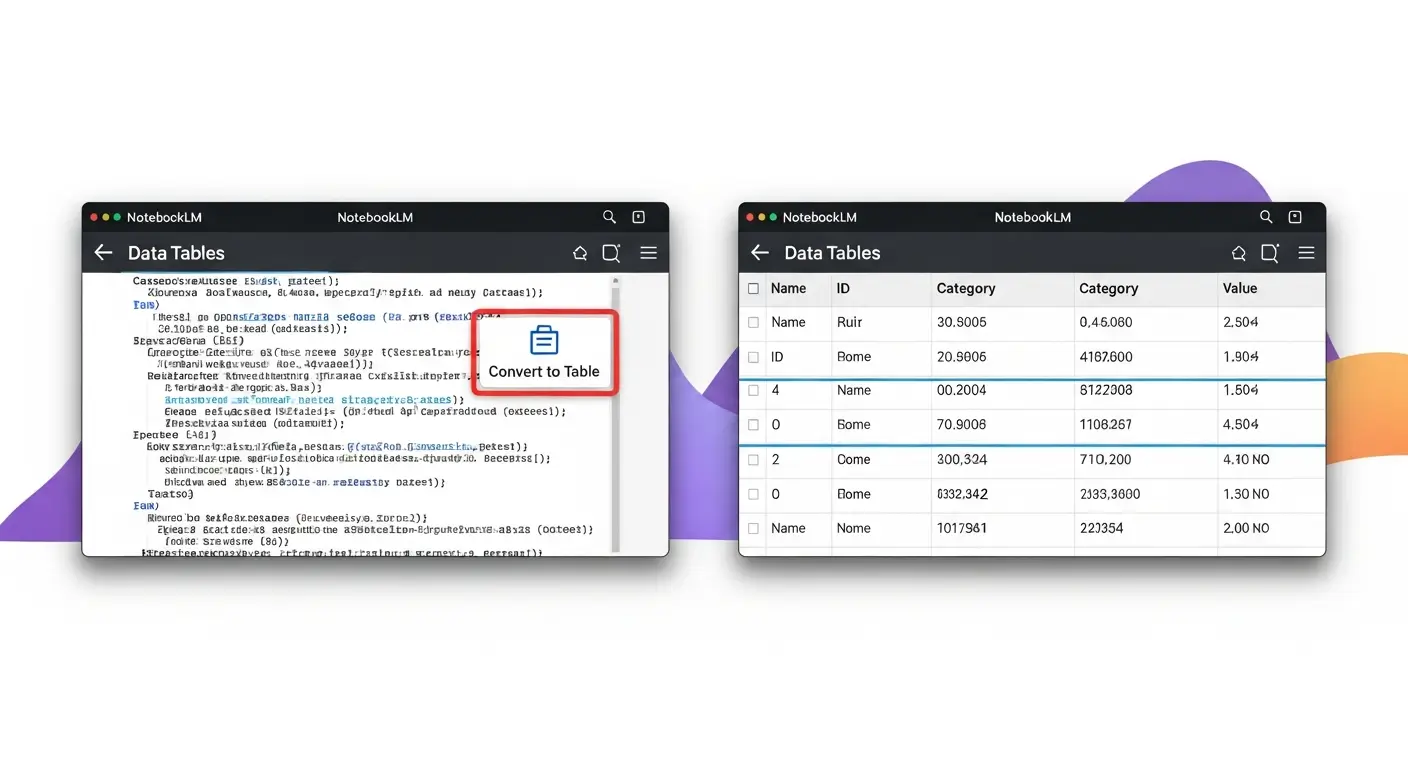
Task: Click the ID column header
Action: pyautogui.click(x=843, y=288)
